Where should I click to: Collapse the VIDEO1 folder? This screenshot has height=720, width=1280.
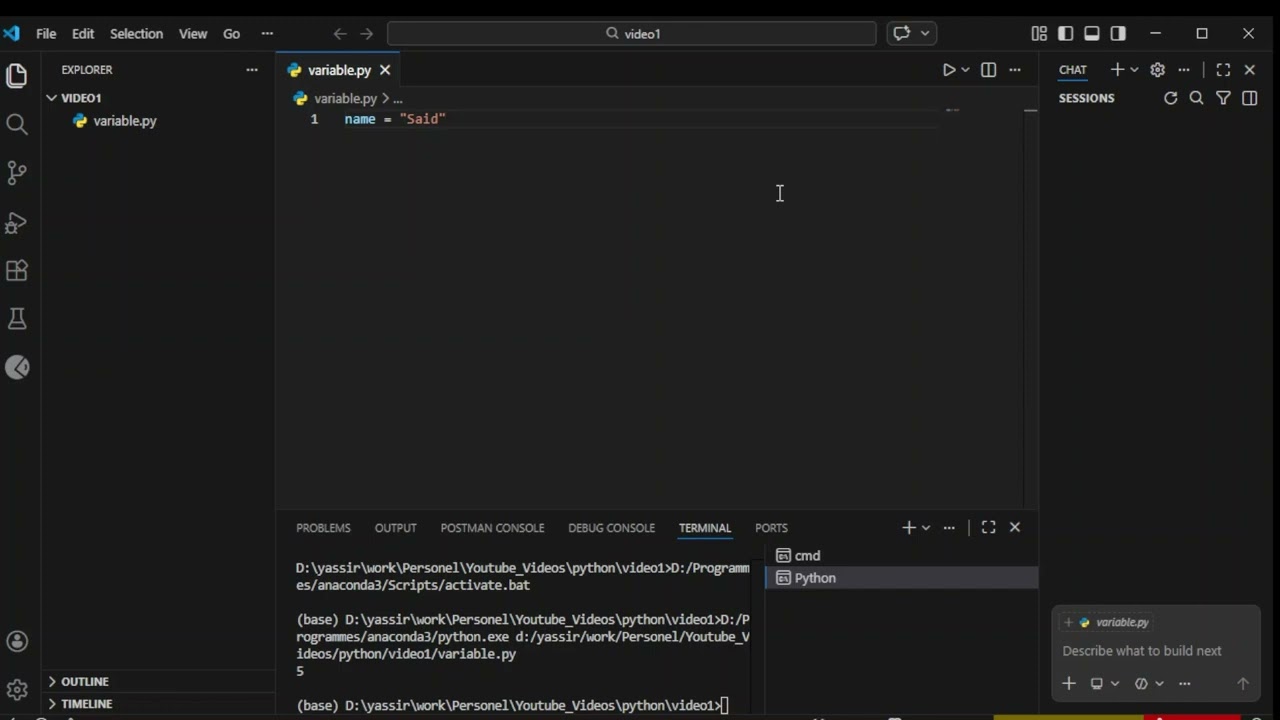tap(80, 98)
